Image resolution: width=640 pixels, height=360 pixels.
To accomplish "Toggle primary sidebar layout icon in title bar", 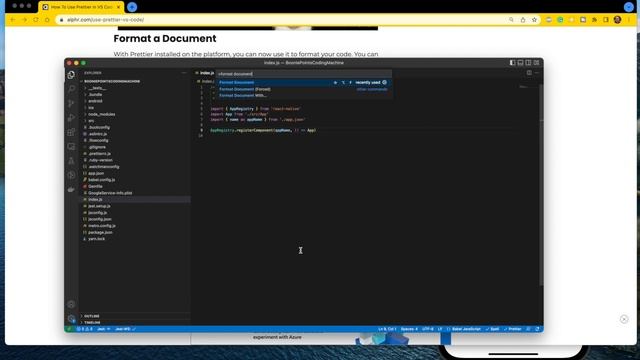I will 512,62.
